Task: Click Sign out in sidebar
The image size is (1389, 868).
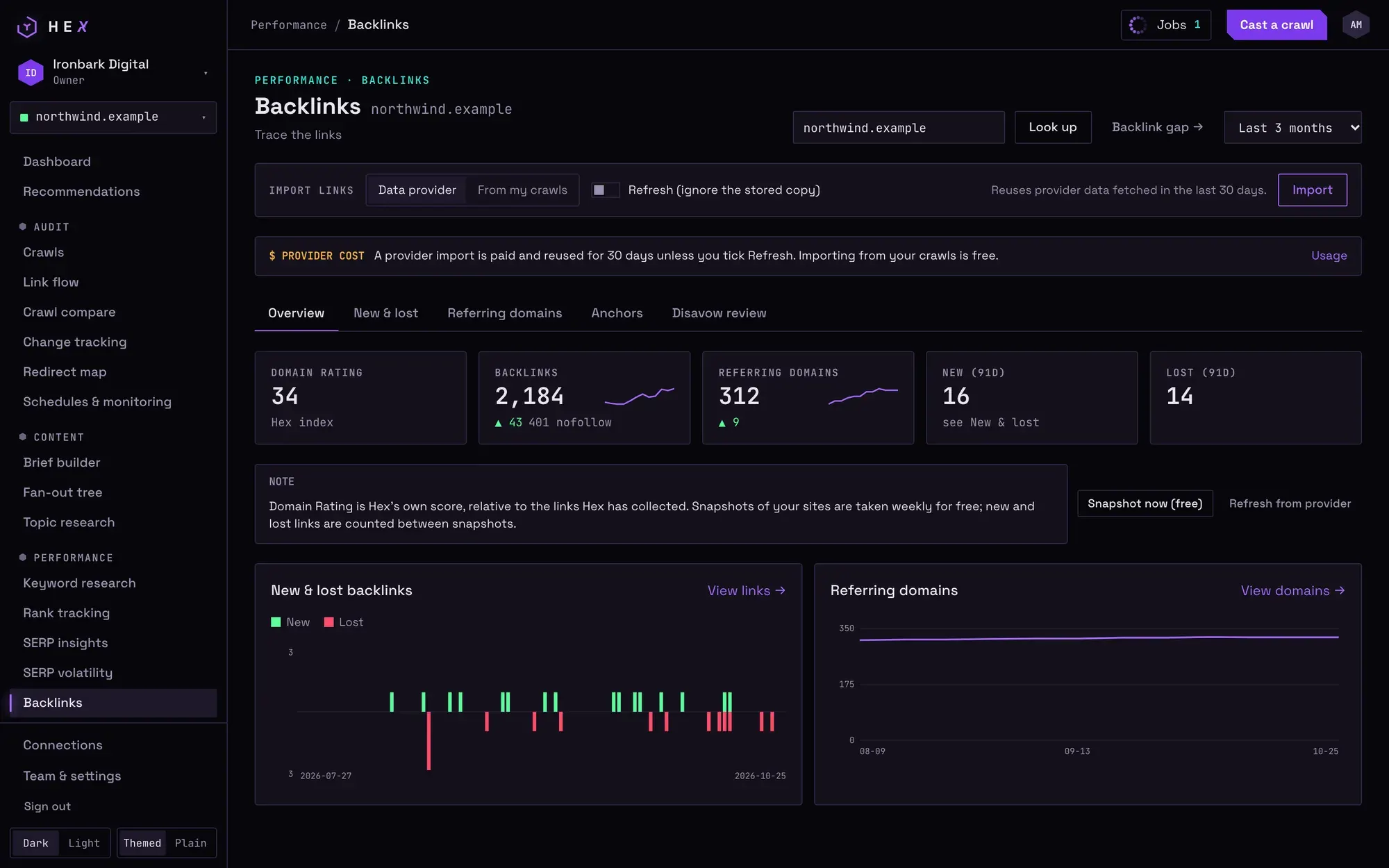Action: click(47, 806)
